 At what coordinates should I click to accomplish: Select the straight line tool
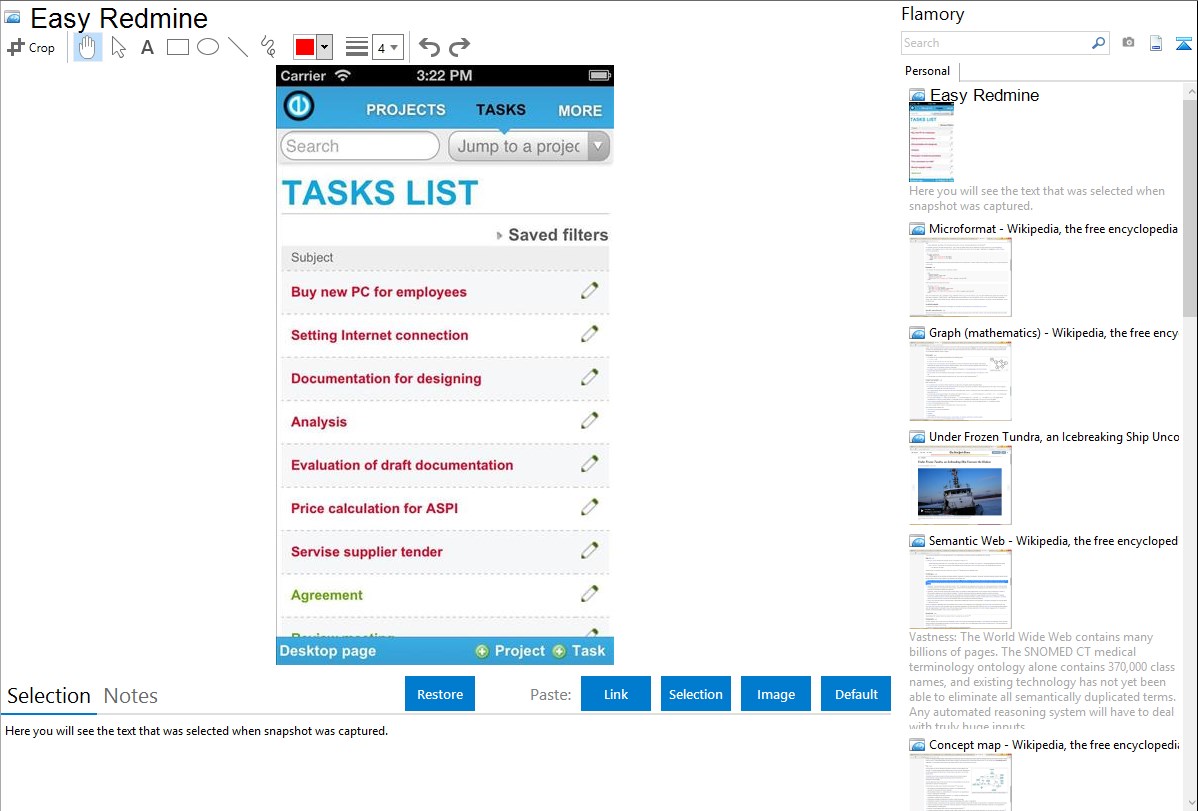238,47
